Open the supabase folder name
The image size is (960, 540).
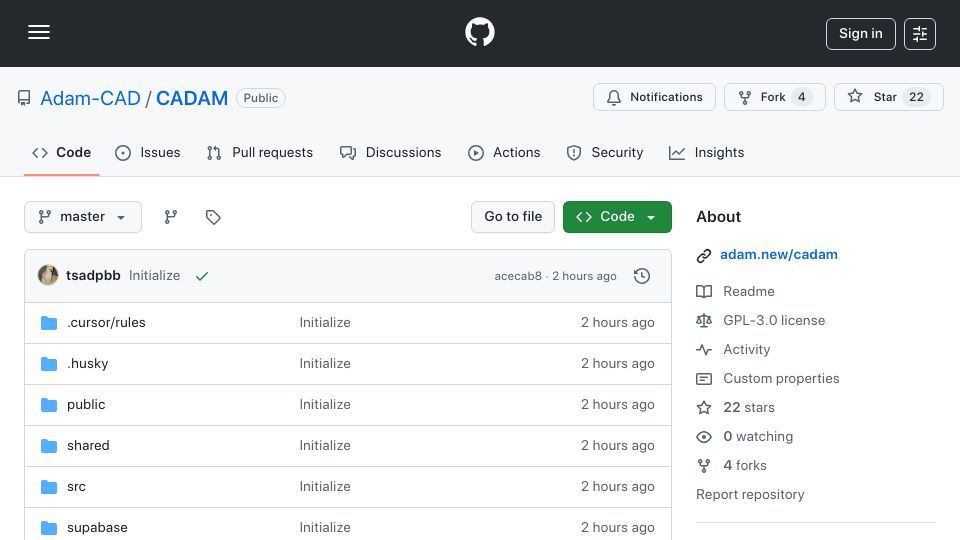click(97, 528)
